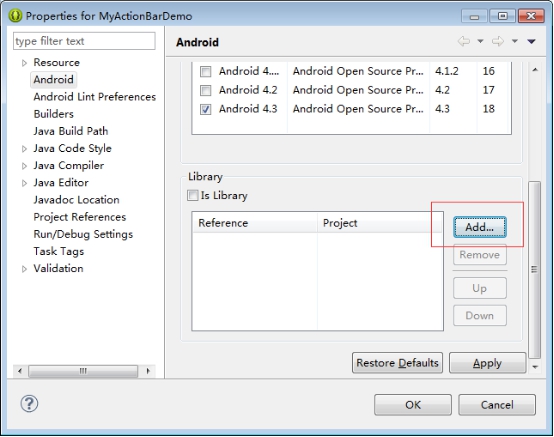This screenshot has width=554, height=437.
Task: Expand the Java Code Style node
Action: click(x=24, y=149)
